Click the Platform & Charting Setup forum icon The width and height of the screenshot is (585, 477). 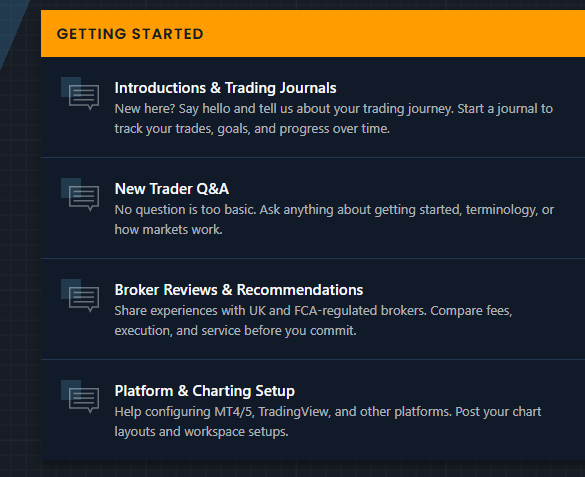click(80, 397)
